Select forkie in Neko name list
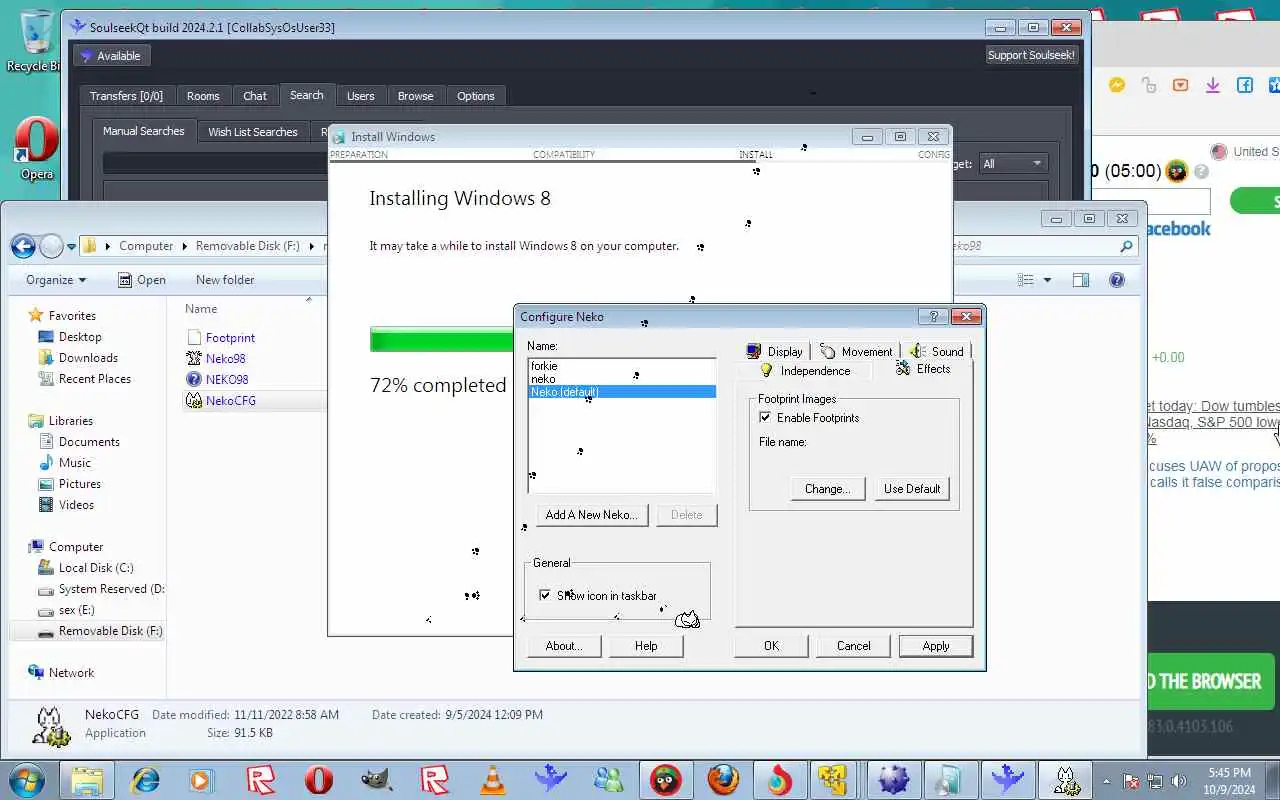Image resolution: width=1280 pixels, height=800 pixels. coord(544,366)
